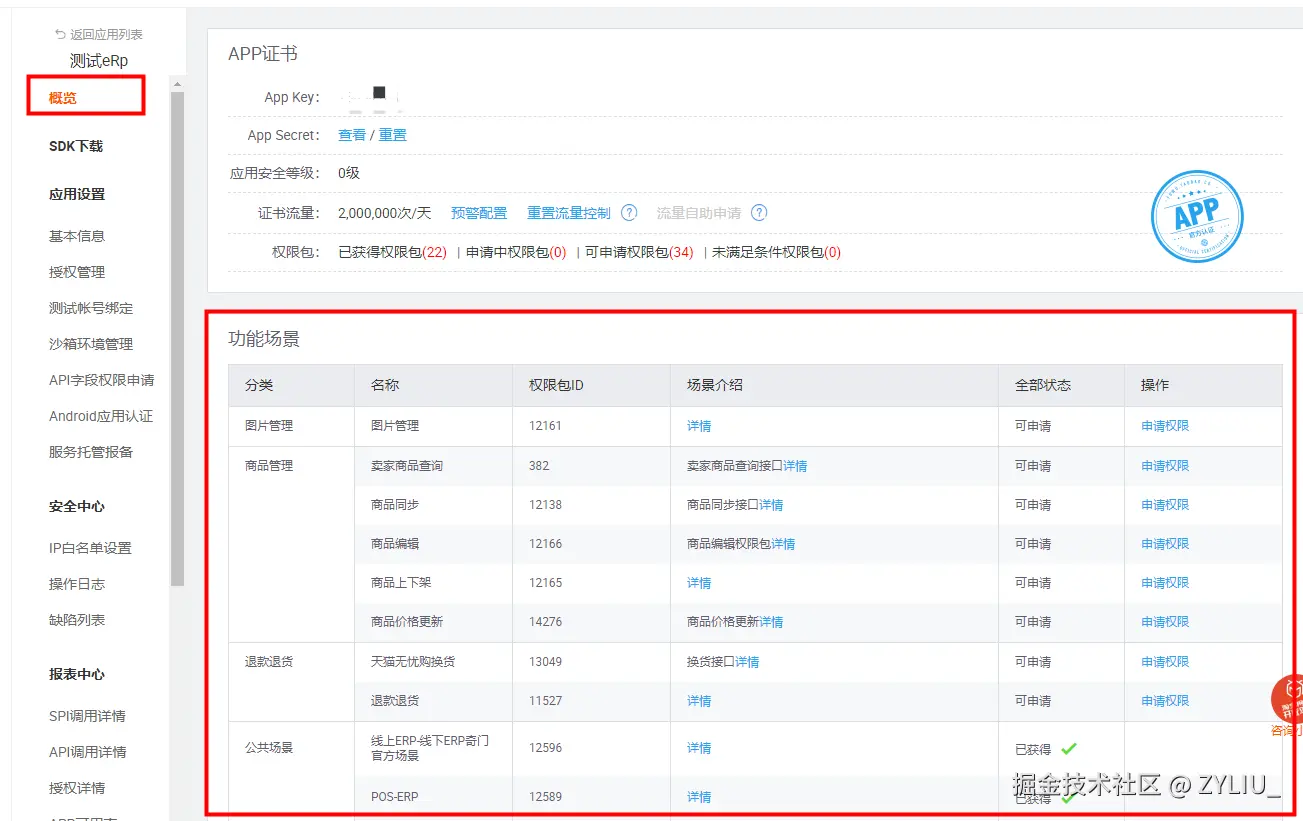
Task: Click 申请权限 for 商品价格更新
Action: [x=1165, y=622]
